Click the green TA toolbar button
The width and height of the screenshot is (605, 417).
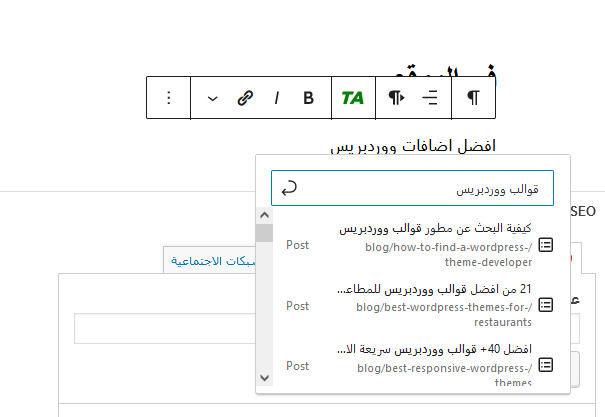coord(353,98)
